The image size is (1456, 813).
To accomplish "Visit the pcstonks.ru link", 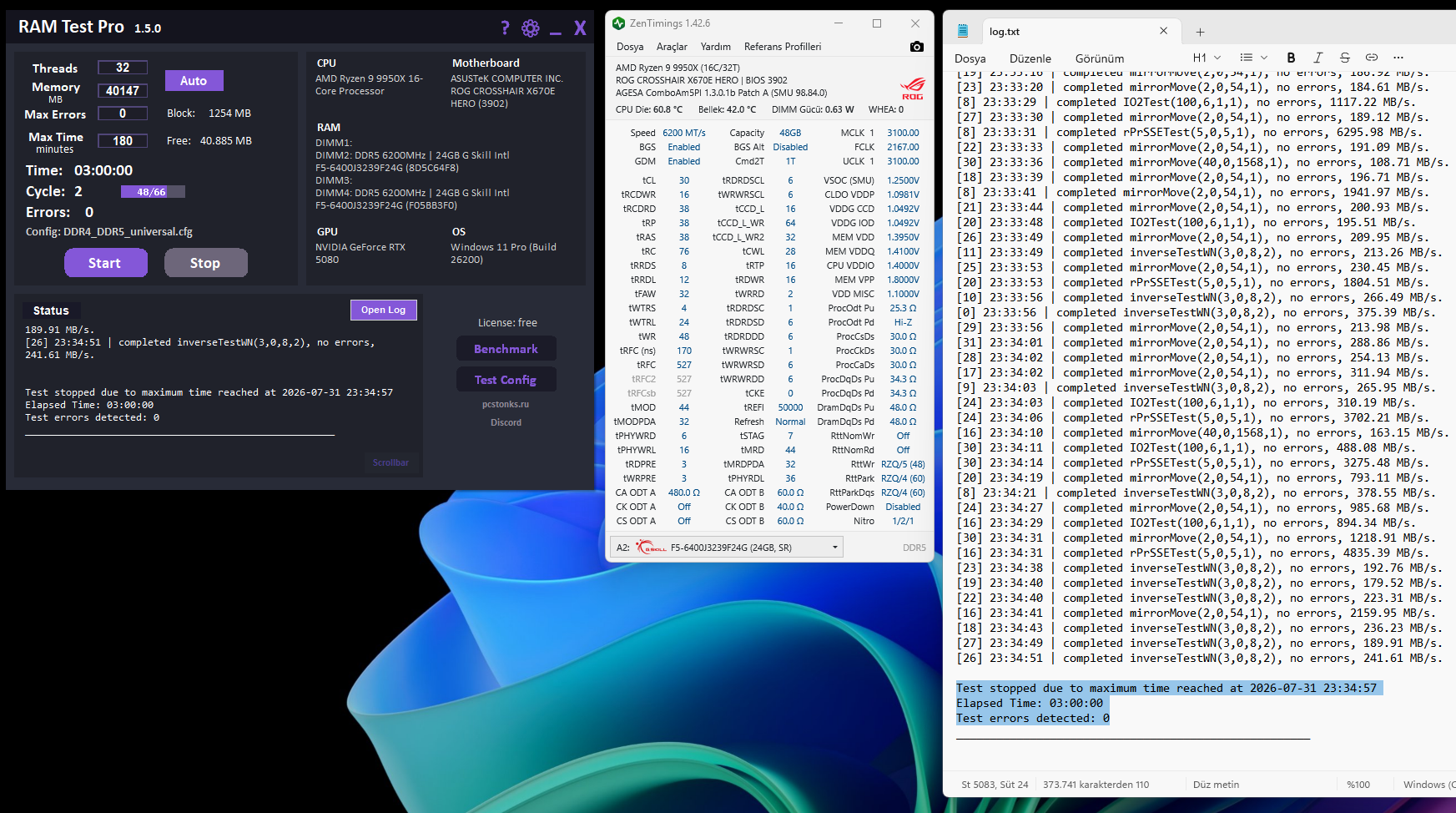I will tap(506, 404).
